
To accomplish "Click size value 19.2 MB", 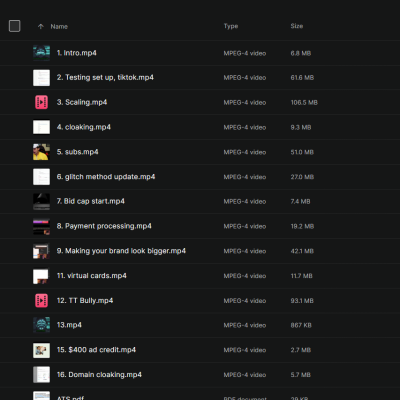I will (302, 226).
